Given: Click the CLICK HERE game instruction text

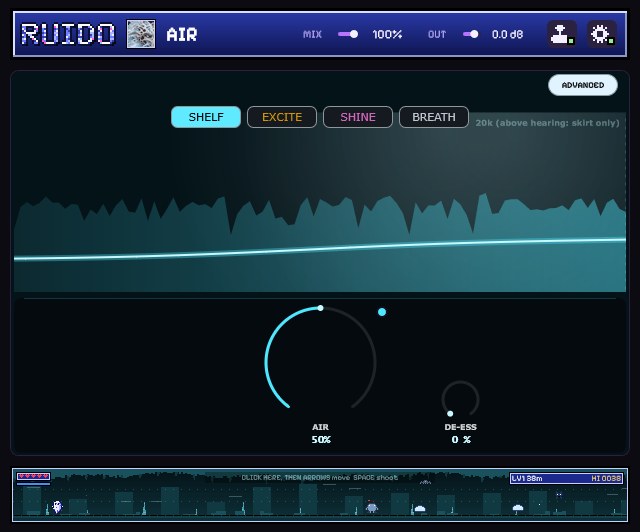Looking at the screenshot, I should pyautogui.click(x=319, y=477).
